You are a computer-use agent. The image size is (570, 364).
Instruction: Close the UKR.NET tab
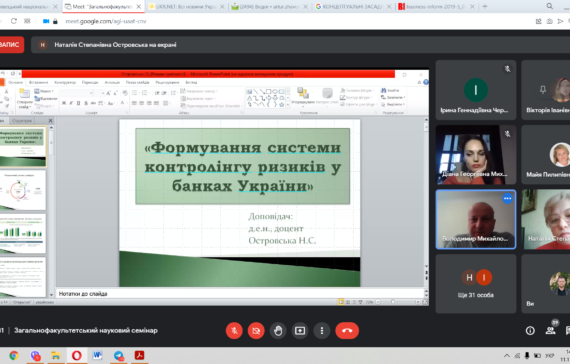[x=222, y=7]
